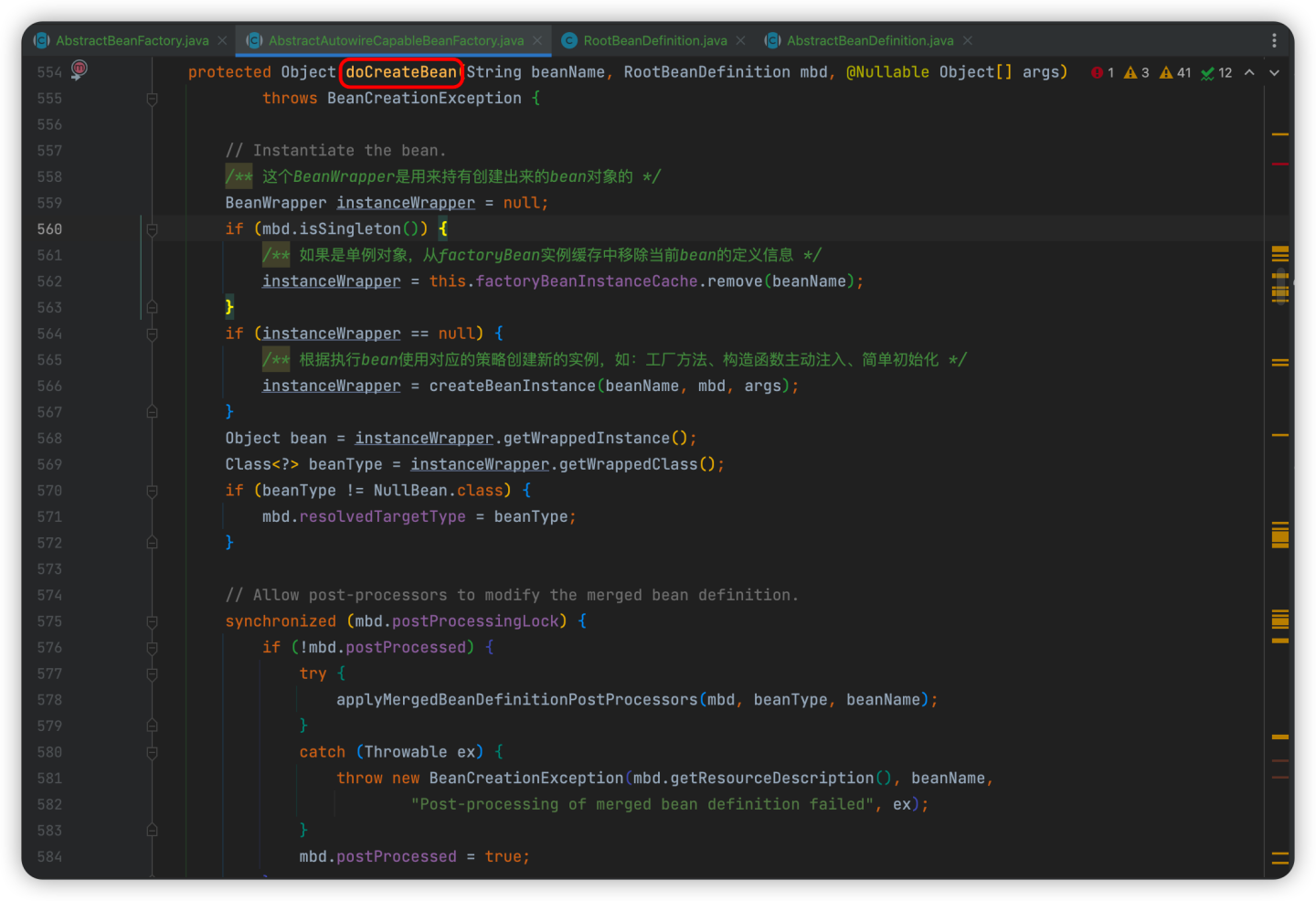
Task: Close the AbstractAutowireCapableBeanFactory.java tab
Action: pos(537,40)
